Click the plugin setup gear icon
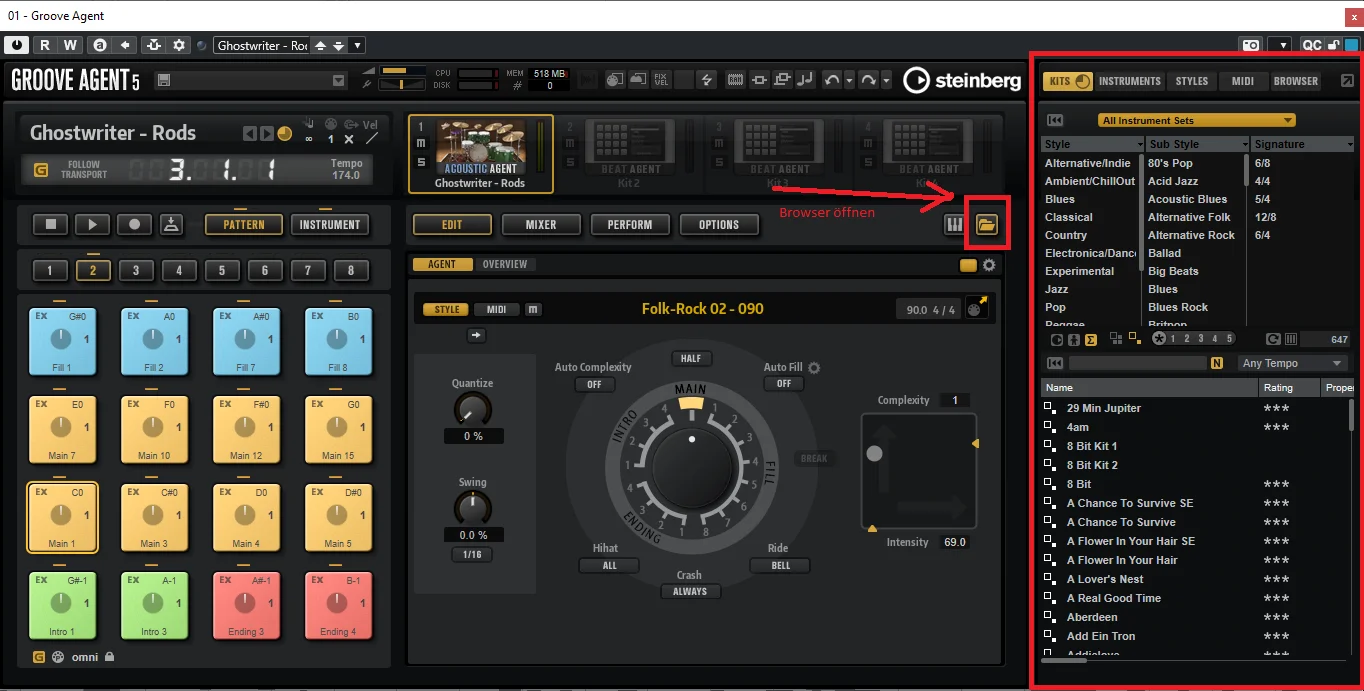This screenshot has width=1364, height=691. [x=179, y=45]
